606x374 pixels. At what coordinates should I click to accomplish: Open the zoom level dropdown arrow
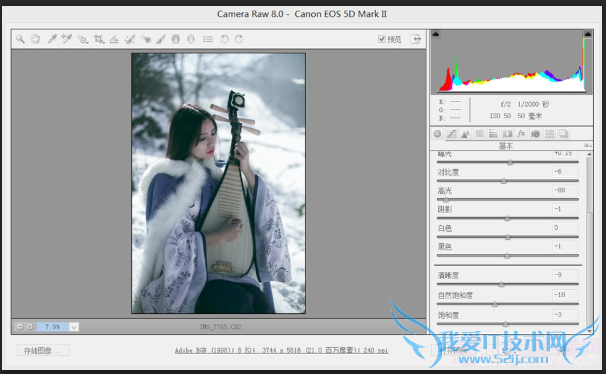pos(74,327)
